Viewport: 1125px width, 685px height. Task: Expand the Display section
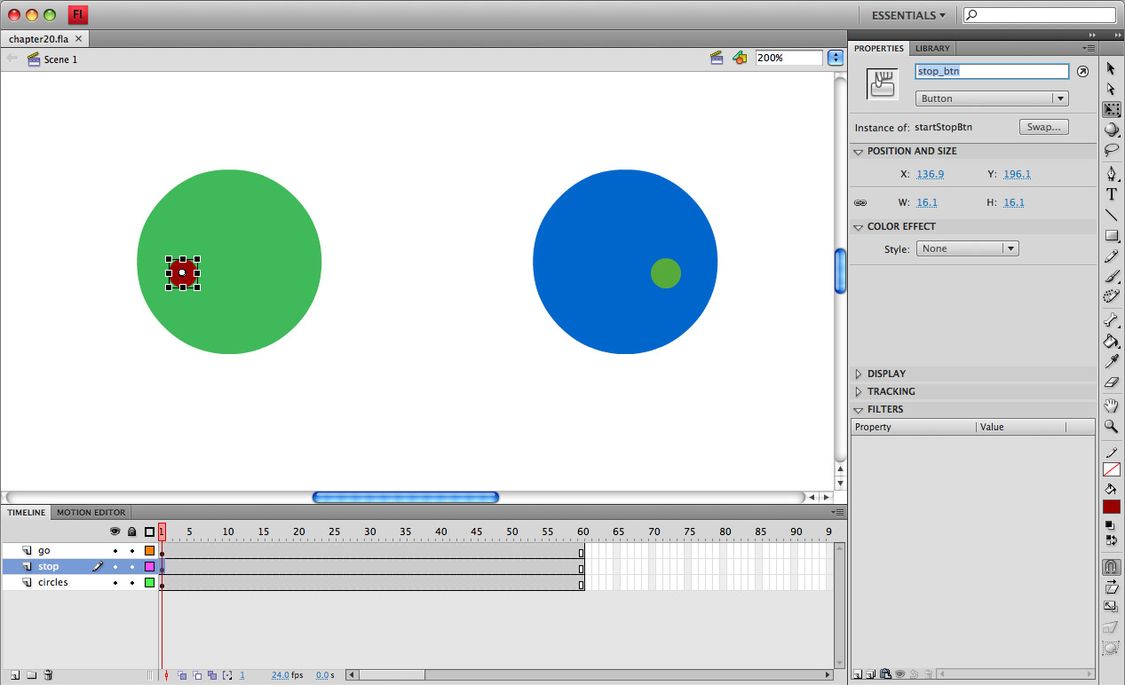coord(886,374)
